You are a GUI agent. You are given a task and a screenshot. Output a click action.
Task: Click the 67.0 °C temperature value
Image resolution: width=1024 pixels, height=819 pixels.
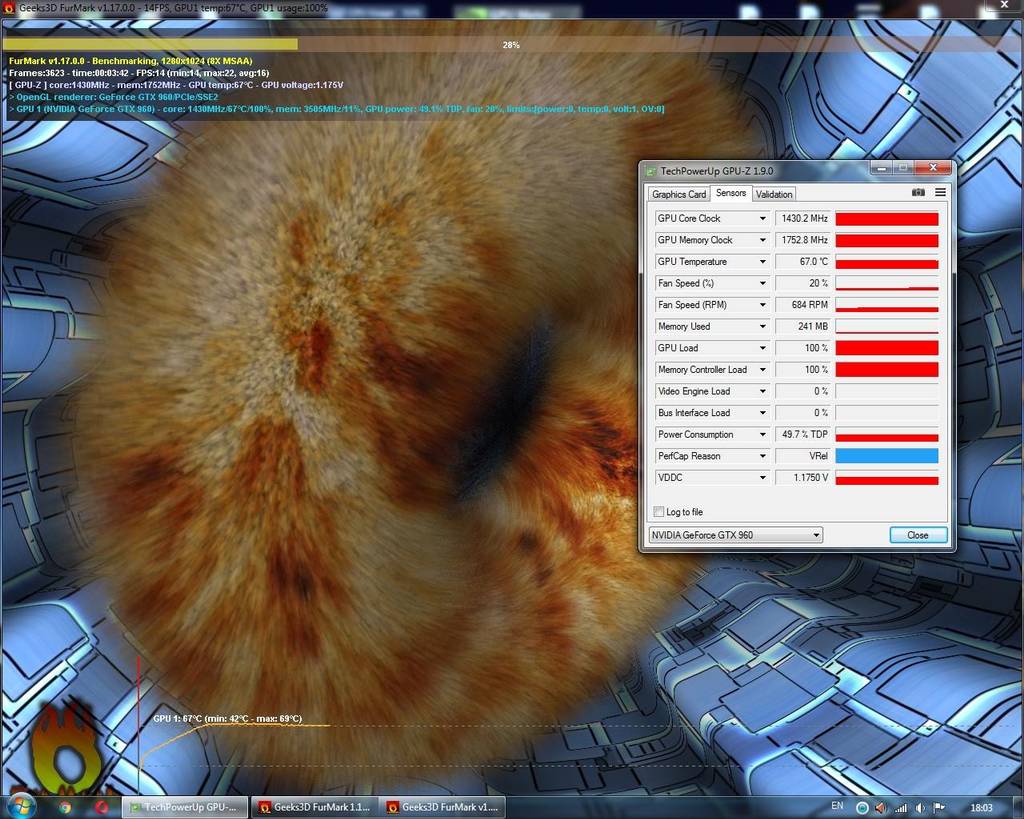click(x=802, y=262)
